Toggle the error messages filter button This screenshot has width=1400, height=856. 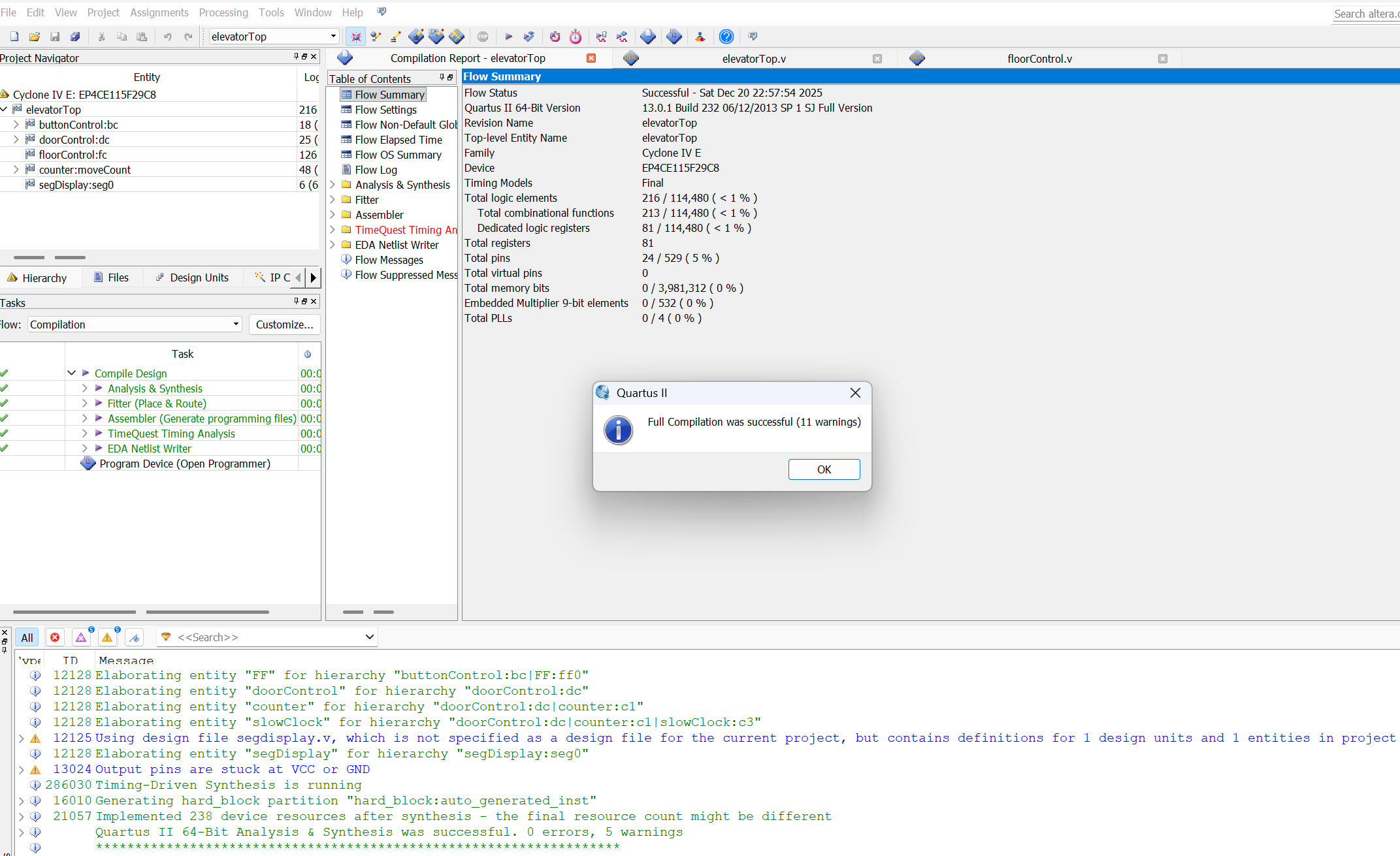tap(55, 637)
